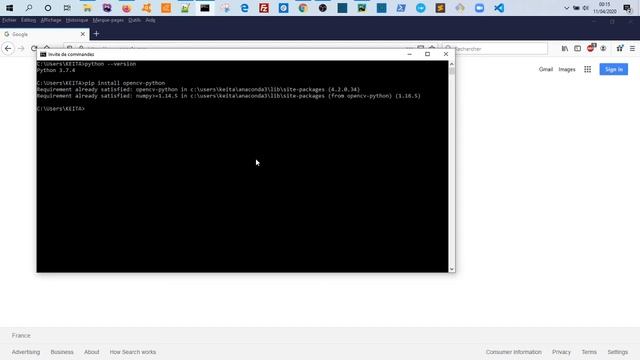Launch PowerShell from the taskbar
Screen dimensions: 640x360
pos(401,8)
